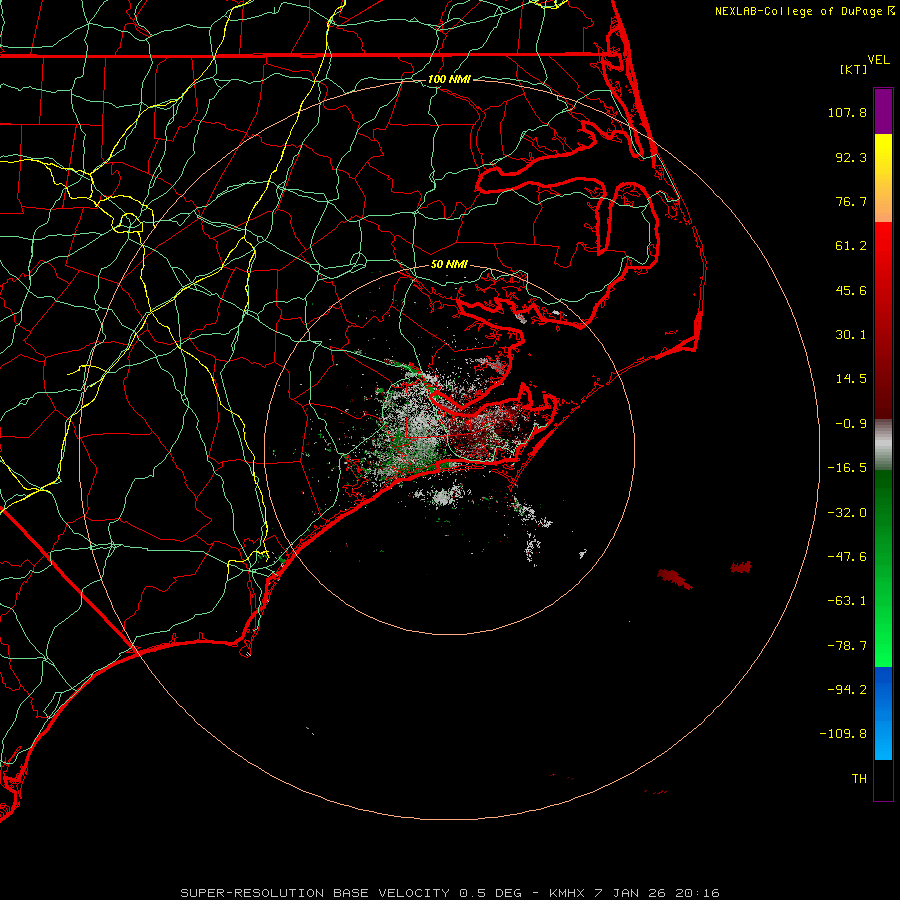900x900 pixels.
Task: Click the -47.6 velocity scale value
Action: (x=847, y=557)
